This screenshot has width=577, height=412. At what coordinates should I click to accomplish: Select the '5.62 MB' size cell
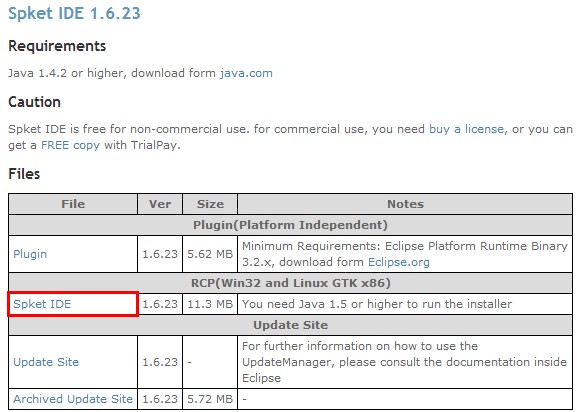[210, 254]
